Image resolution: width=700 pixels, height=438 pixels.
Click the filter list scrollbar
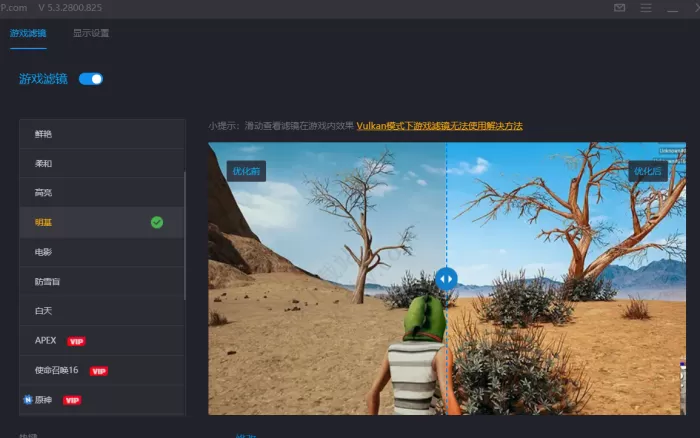pyautogui.click(x=185, y=235)
